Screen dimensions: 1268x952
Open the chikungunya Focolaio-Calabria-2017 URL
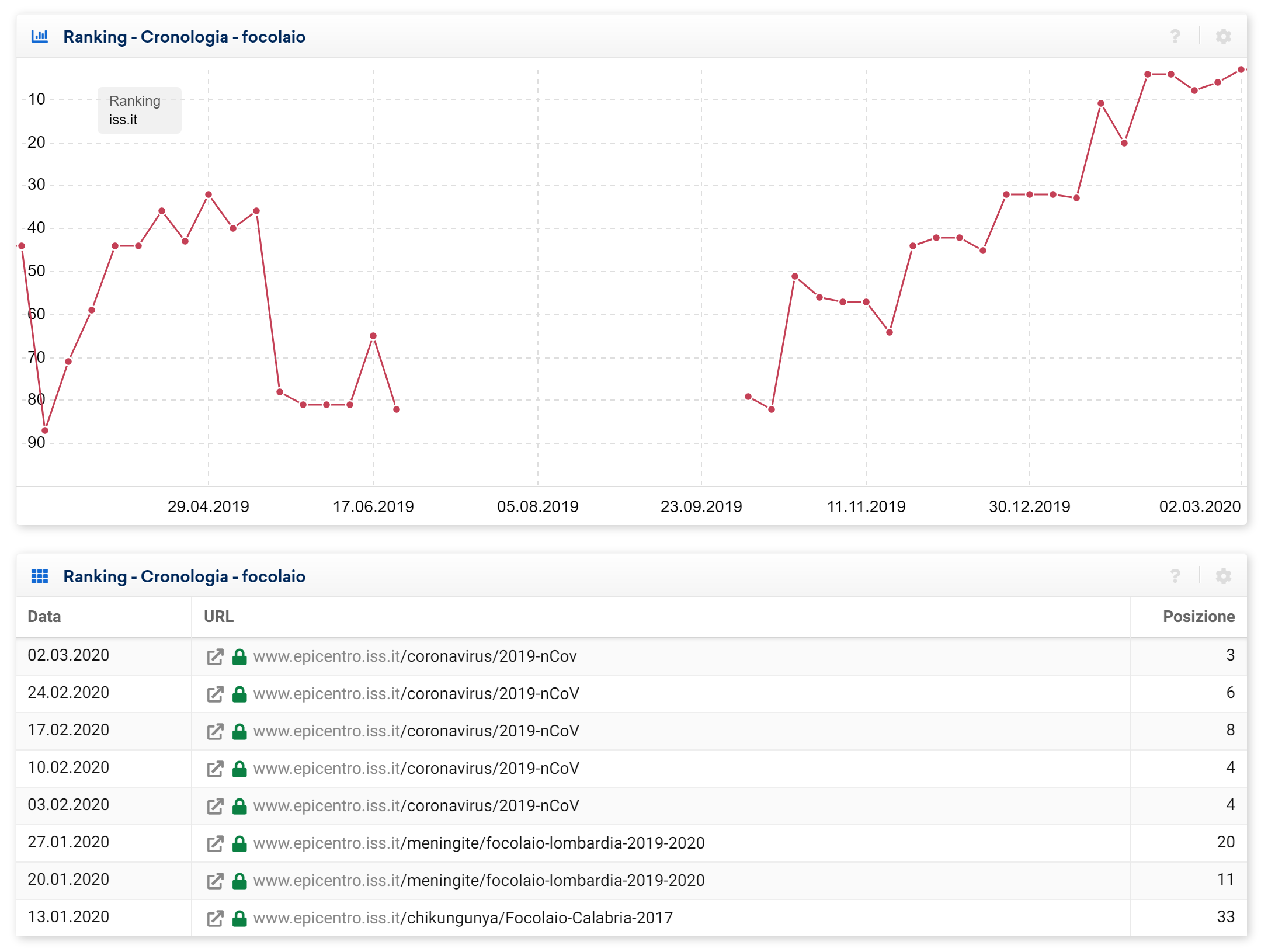pyautogui.click(x=463, y=918)
